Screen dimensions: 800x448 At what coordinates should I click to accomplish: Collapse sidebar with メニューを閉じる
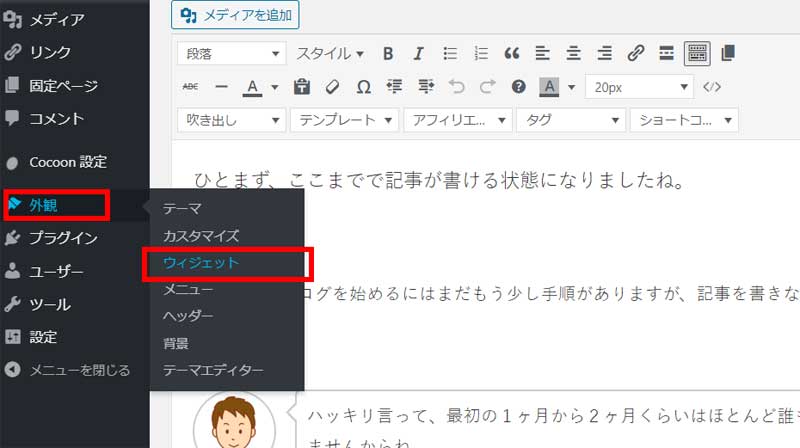tap(79, 370)
